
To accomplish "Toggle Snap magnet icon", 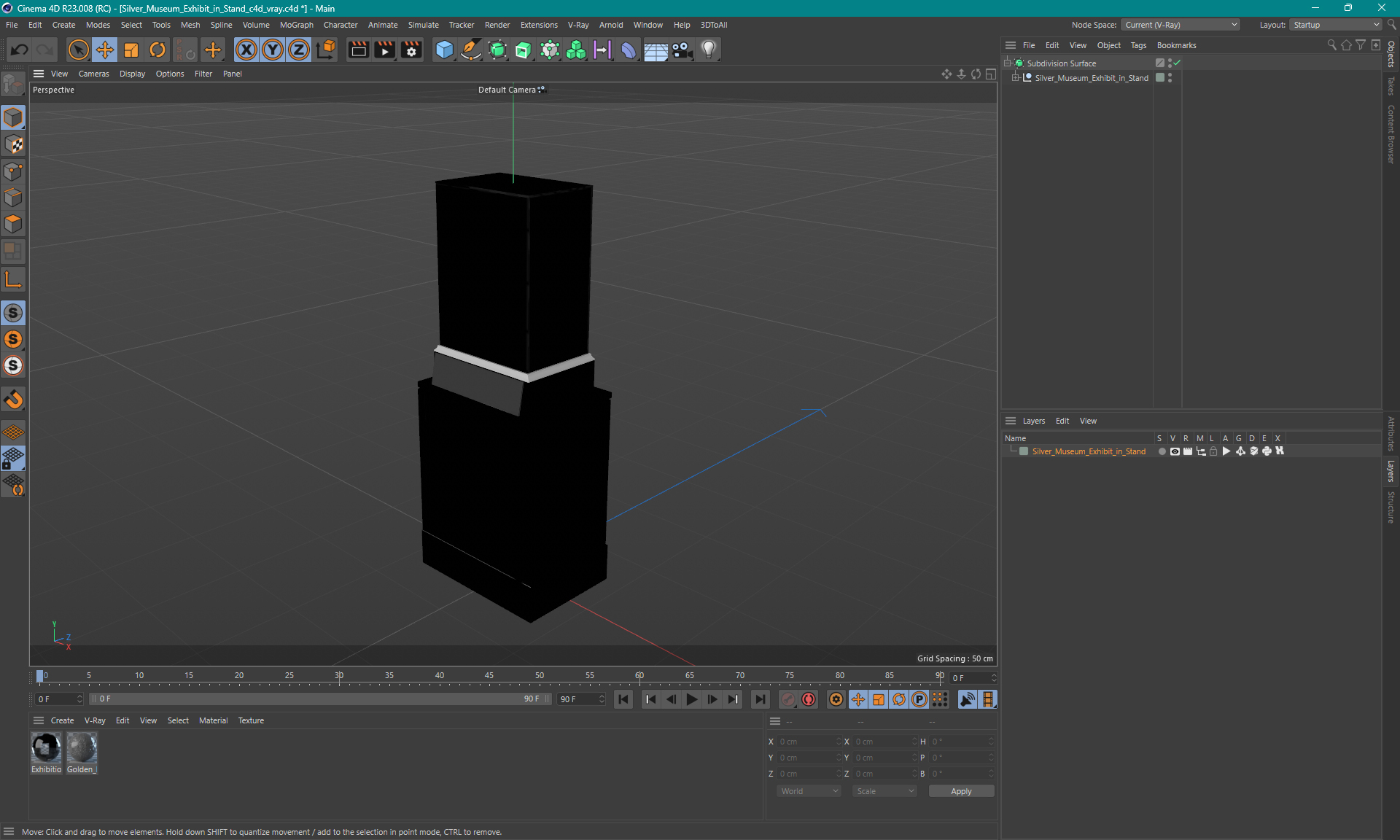I will point(13,399).
